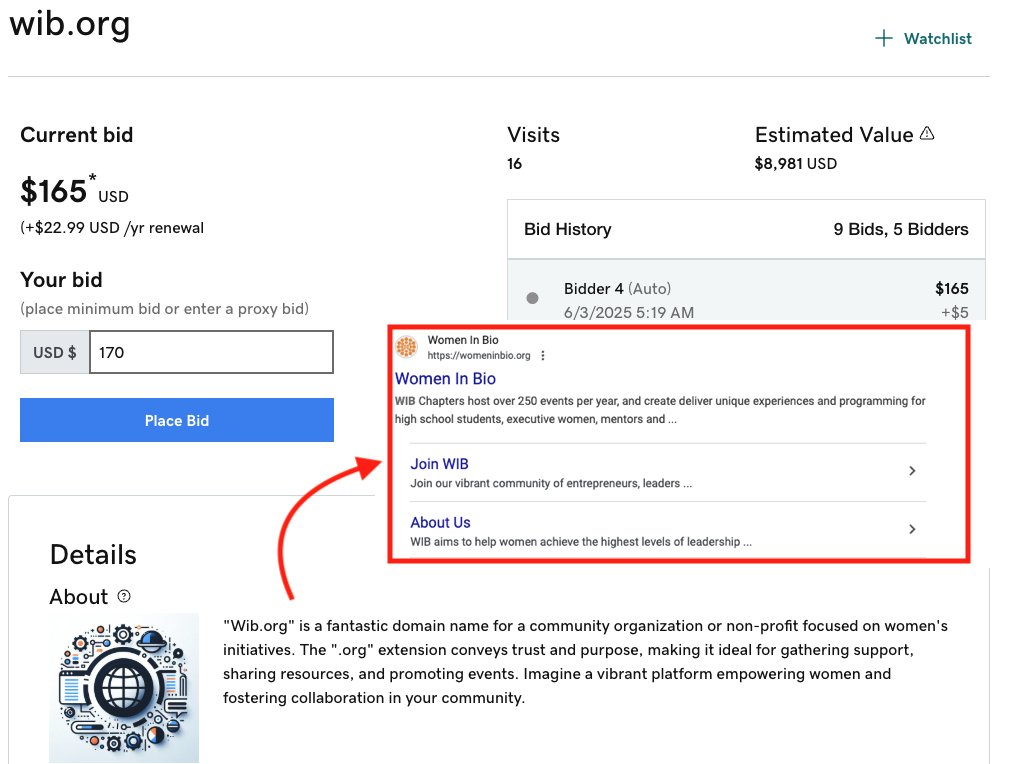Open the About Us sitelink

(440, 522)
